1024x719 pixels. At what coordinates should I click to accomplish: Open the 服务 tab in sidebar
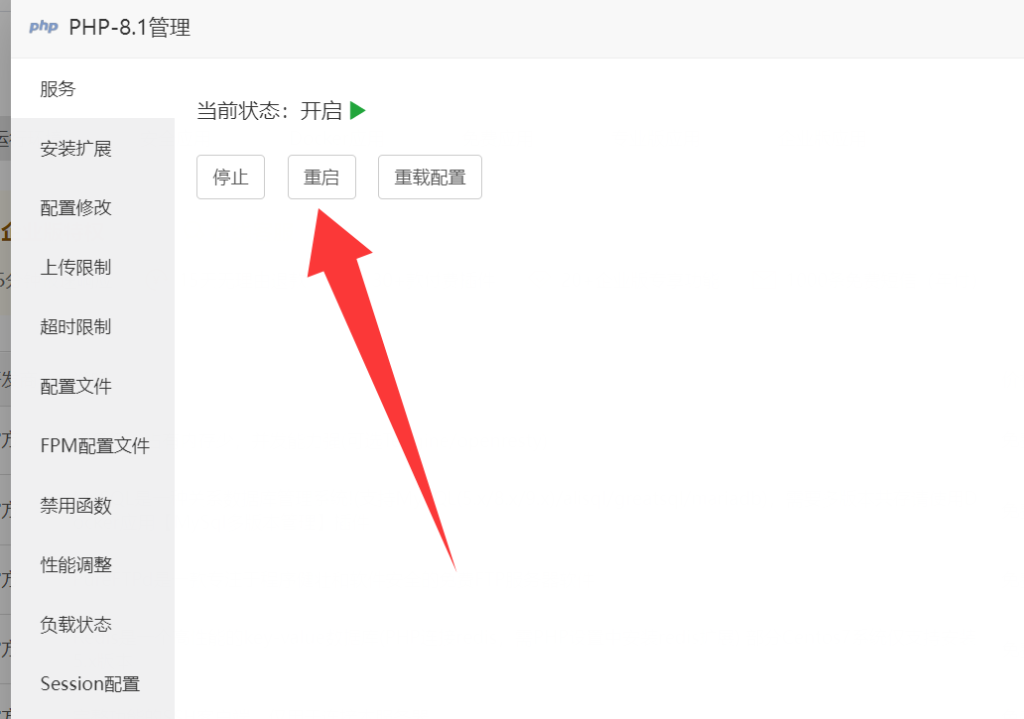pyautogui.click(x=93, y=89)
